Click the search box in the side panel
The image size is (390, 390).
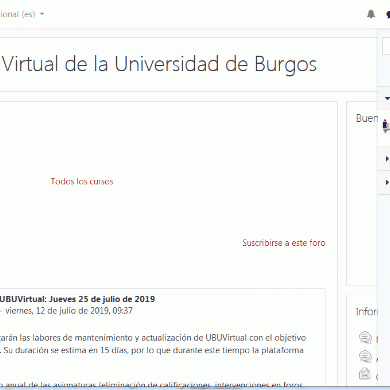coord(386,46)
